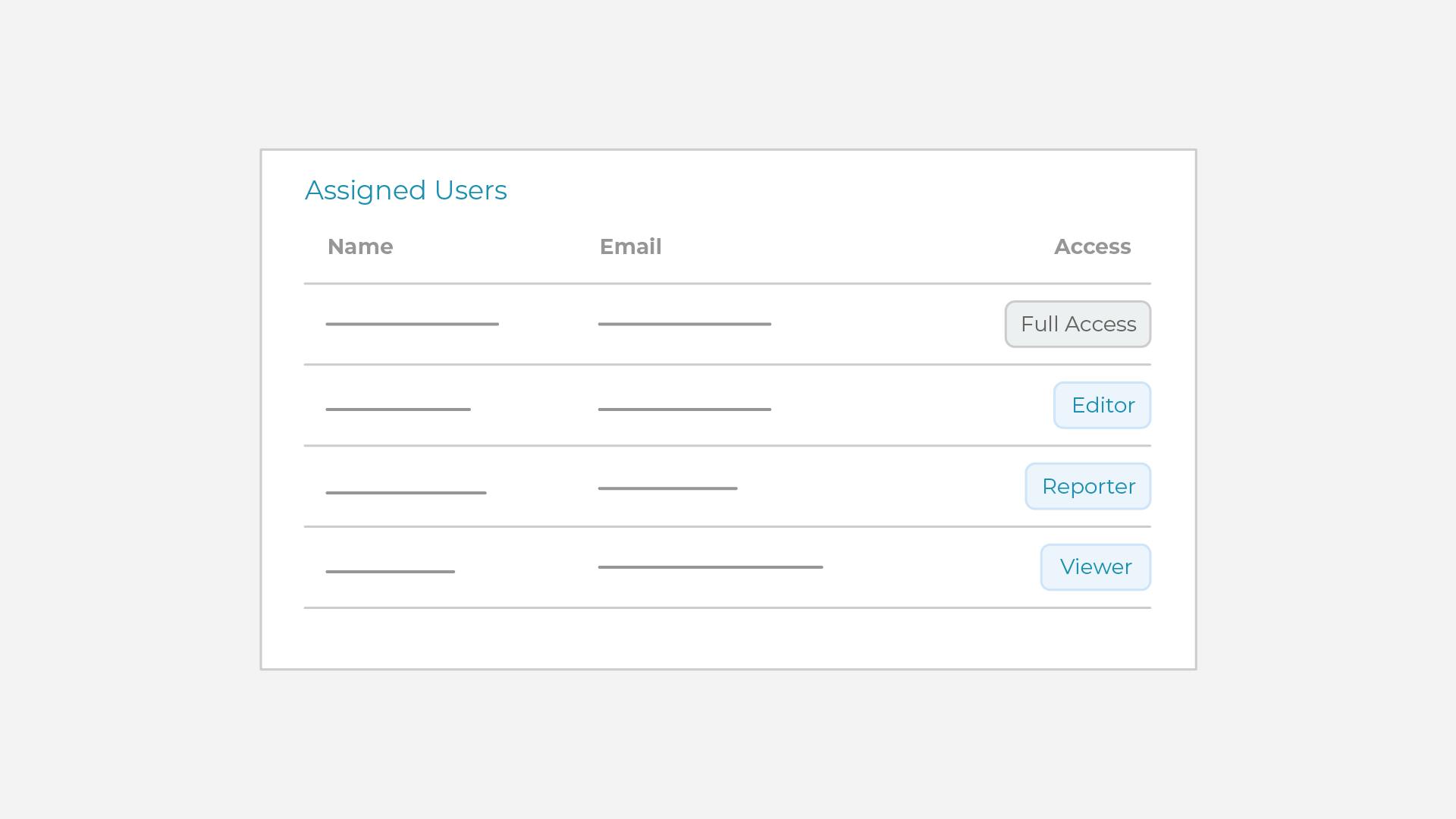This screenshot has width=1456, height=819.
Task: Click the blank space in the Editor row
Action: click(910, 406)
